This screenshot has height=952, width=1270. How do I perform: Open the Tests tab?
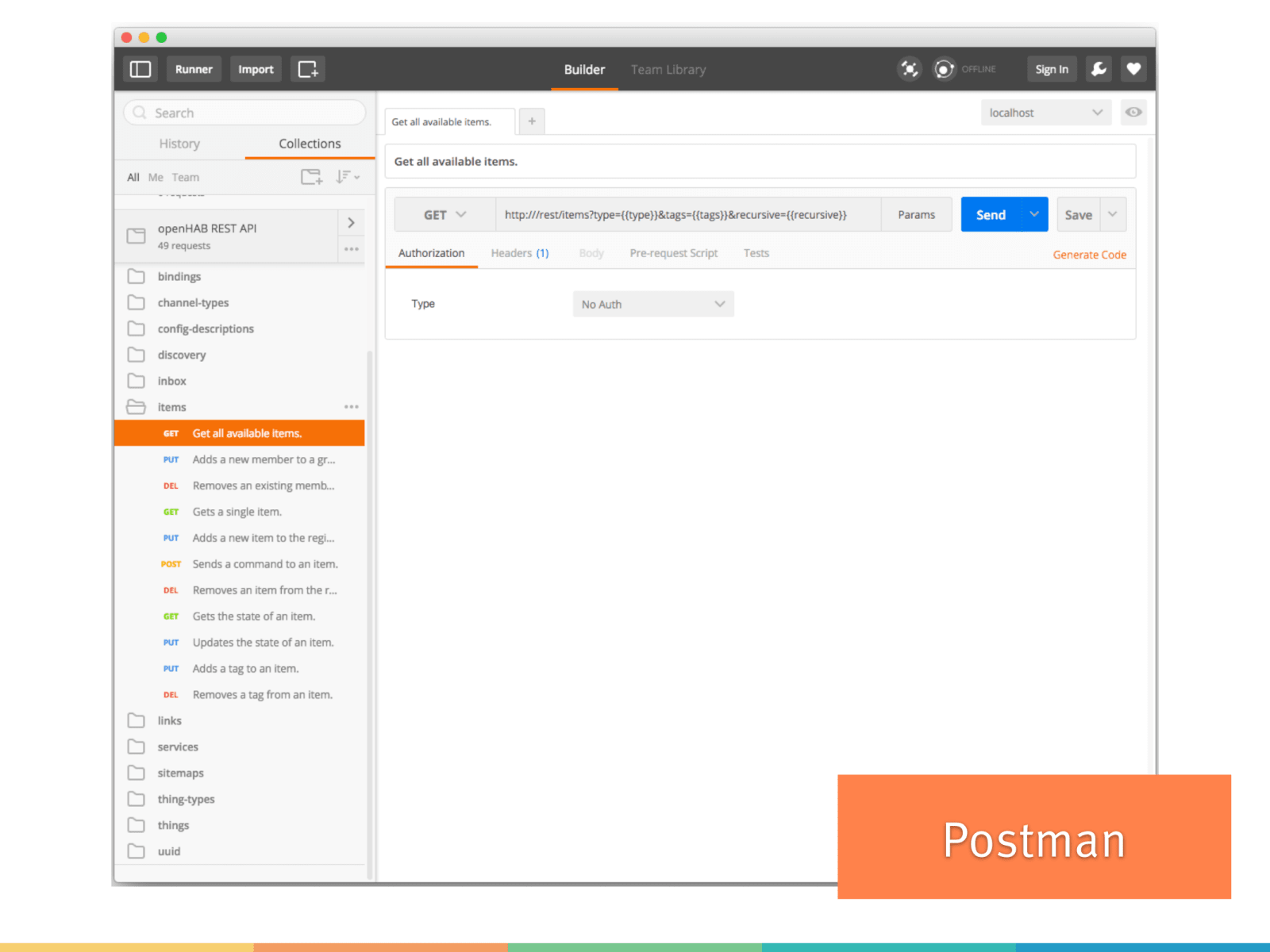click(756, 253)
